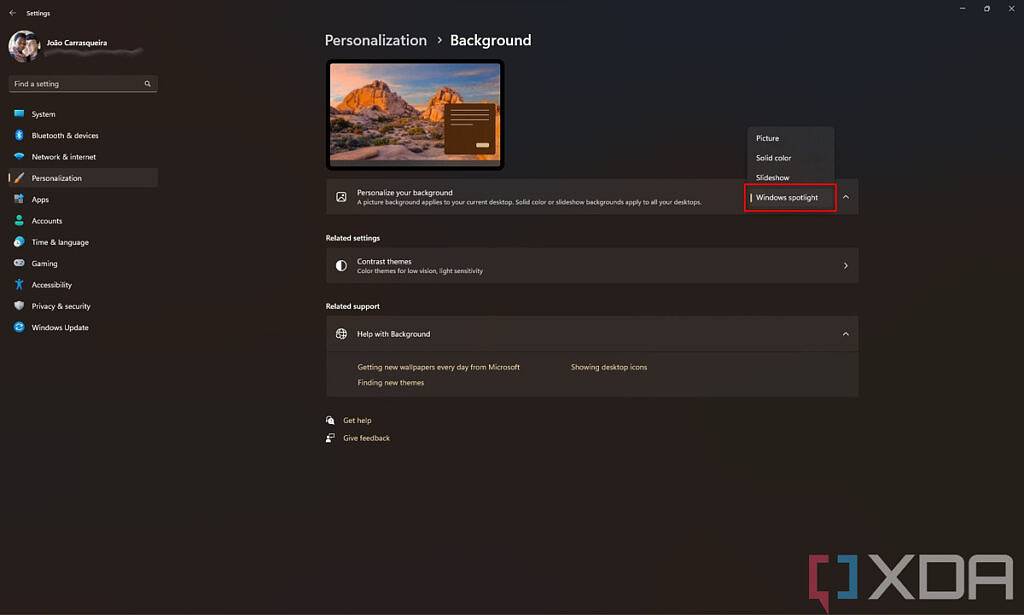Open Time & language icon

19,242
